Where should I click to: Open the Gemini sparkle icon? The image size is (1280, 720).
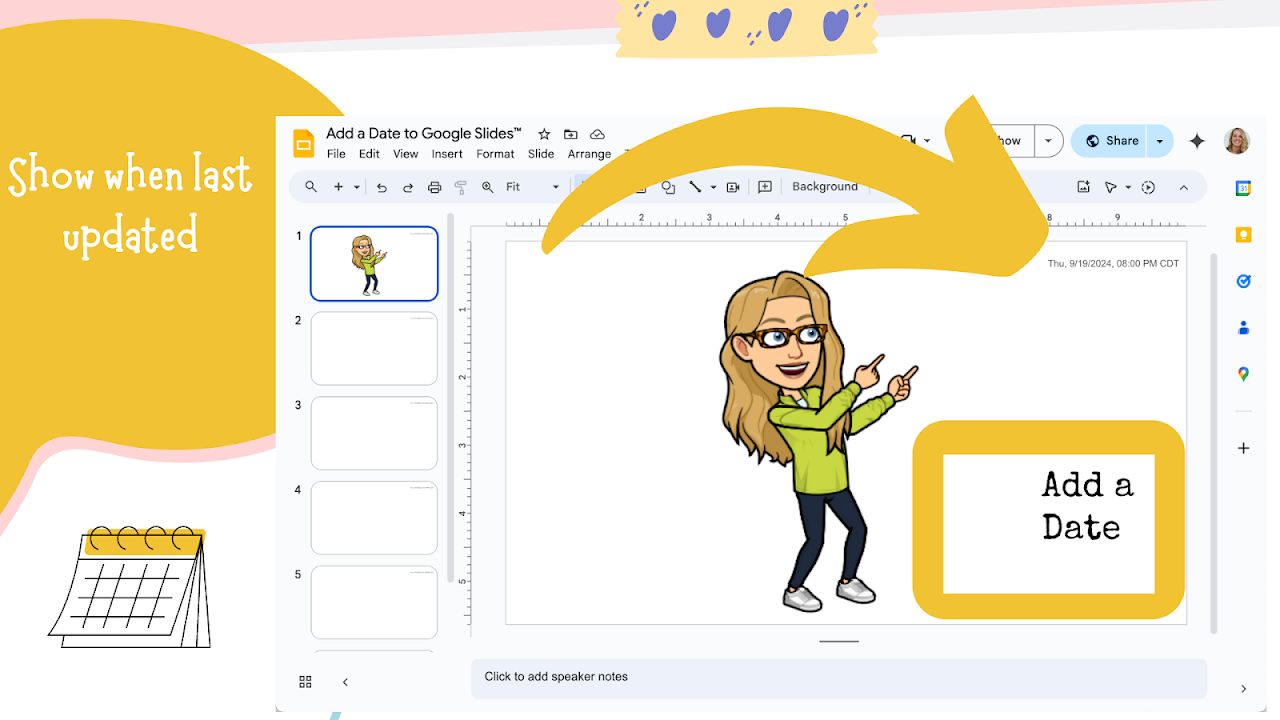coord(1197,141)
